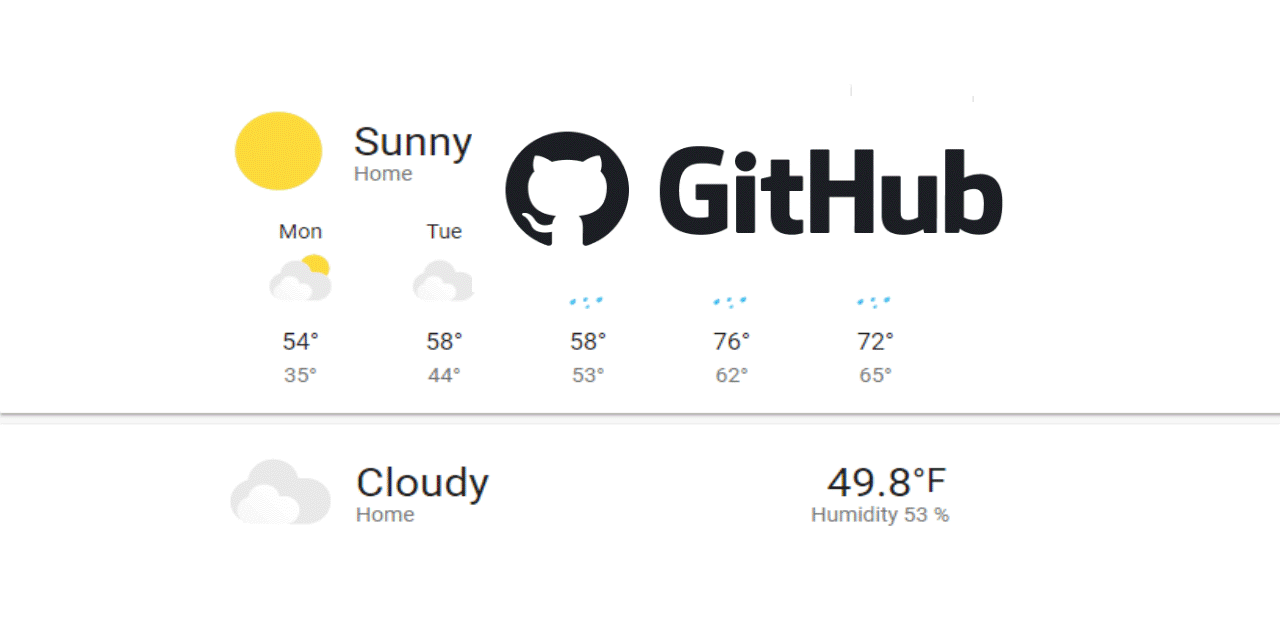The image size is (1280, 640).
Task: Click the Home label under Sunny
Action: pyautogui.click(x=383, y=174)
